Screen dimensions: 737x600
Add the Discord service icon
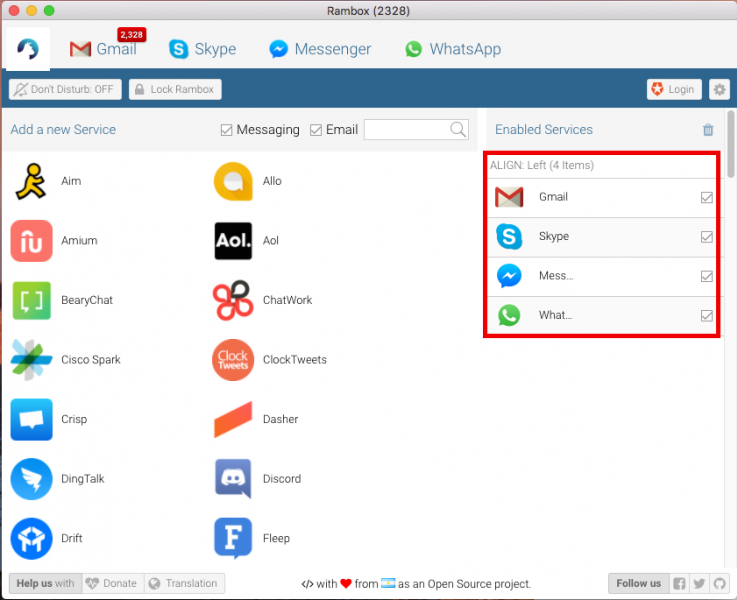tap(233, 479)
